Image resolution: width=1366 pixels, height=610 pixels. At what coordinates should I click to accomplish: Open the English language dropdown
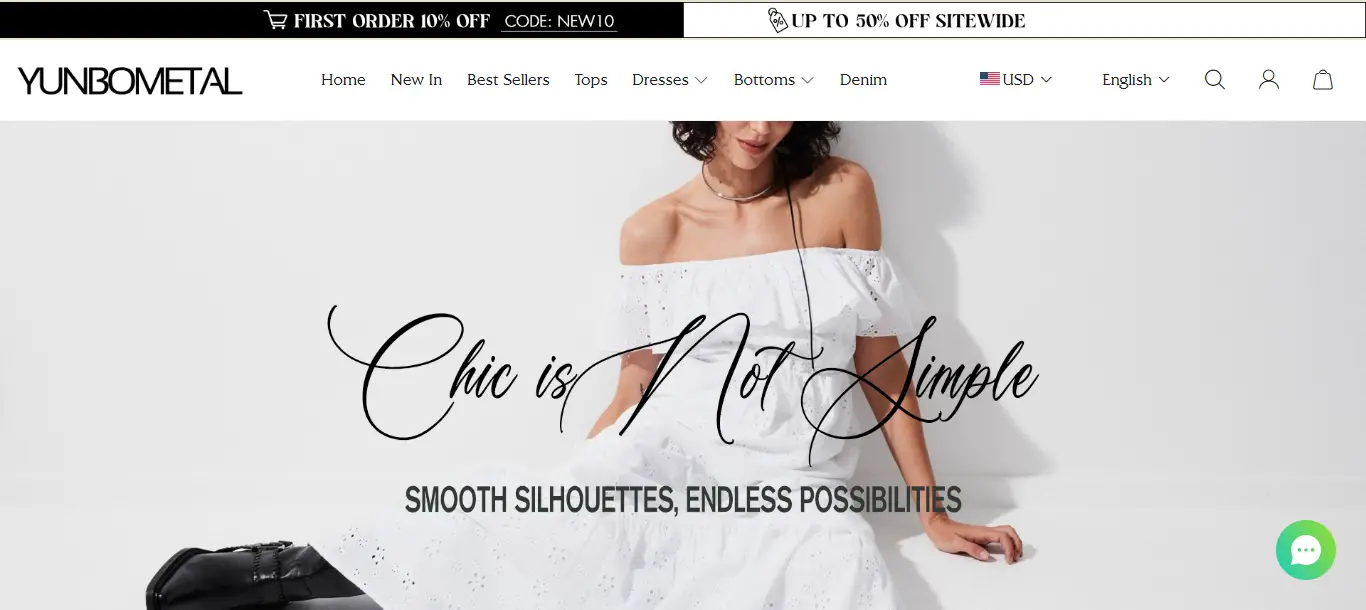click(1136, 80)
